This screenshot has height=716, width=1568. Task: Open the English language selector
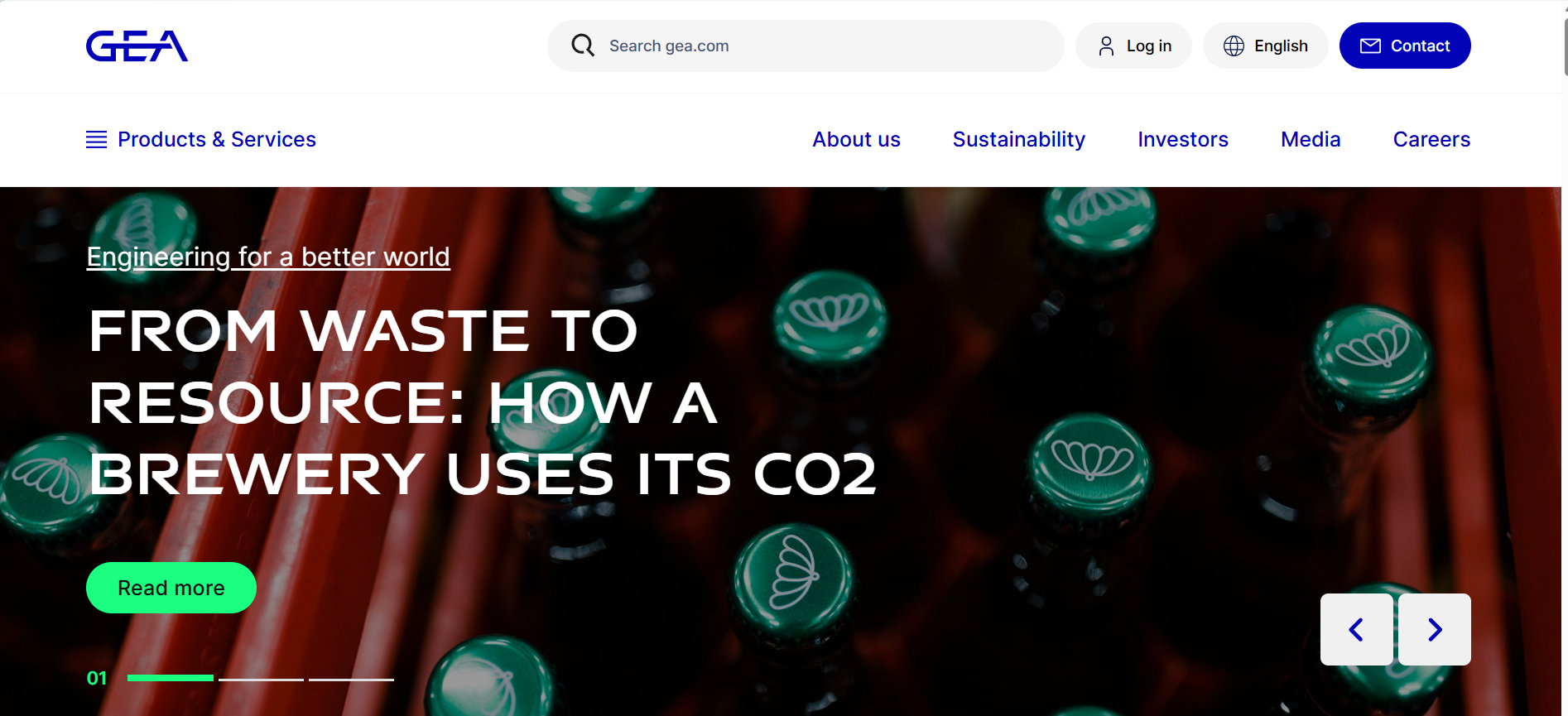1280,46
